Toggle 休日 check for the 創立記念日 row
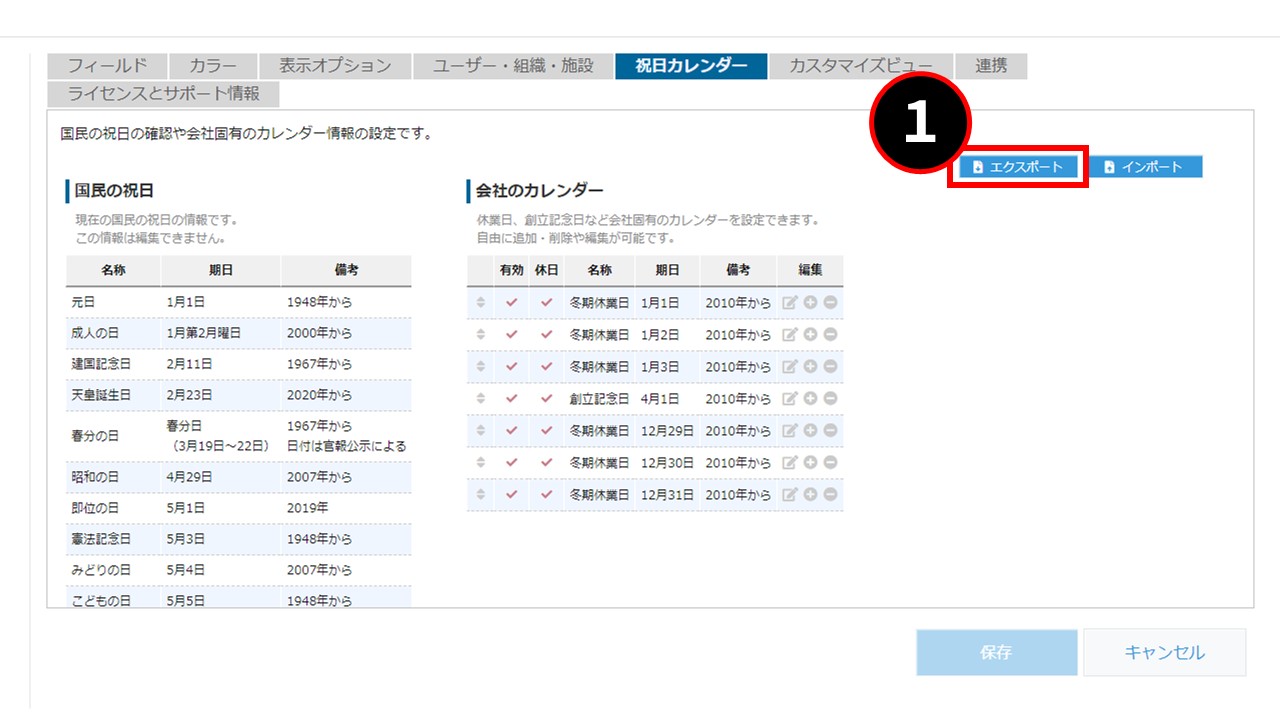 coord(546,399)
